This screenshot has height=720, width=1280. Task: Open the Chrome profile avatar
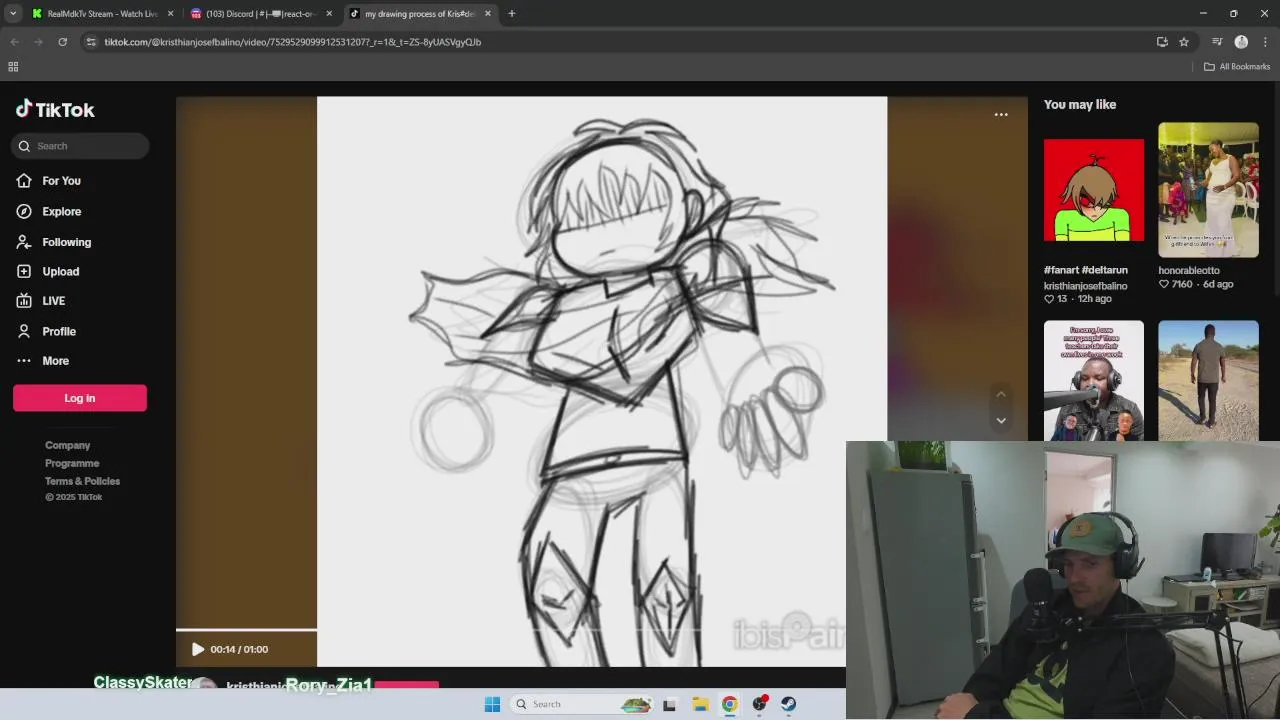(x=1241, y=42)
